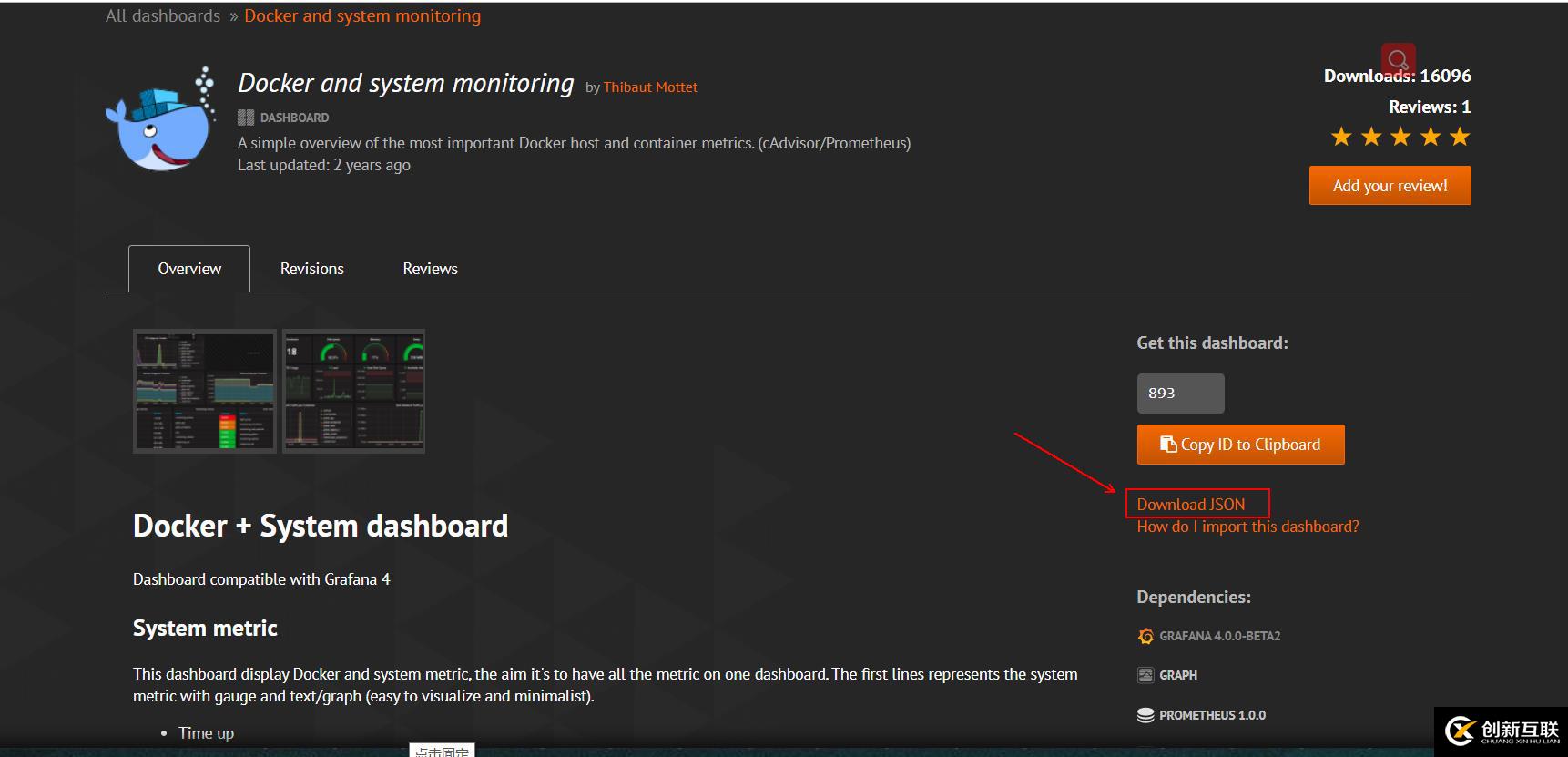Viewport: 1568px width, 757px height.
Task: Click the Get this dashboard: heading
Action: point(1212,343)
